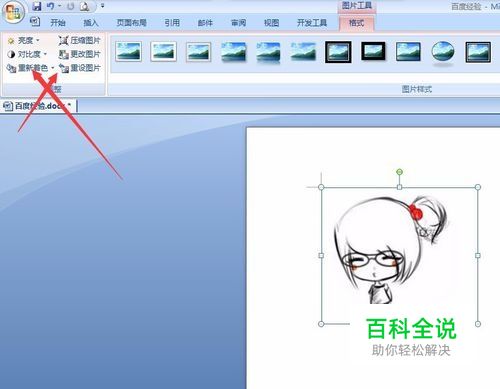Open the Undo history dropdown arrow
Screen dimensions: 500x389
tap(60, 6)
